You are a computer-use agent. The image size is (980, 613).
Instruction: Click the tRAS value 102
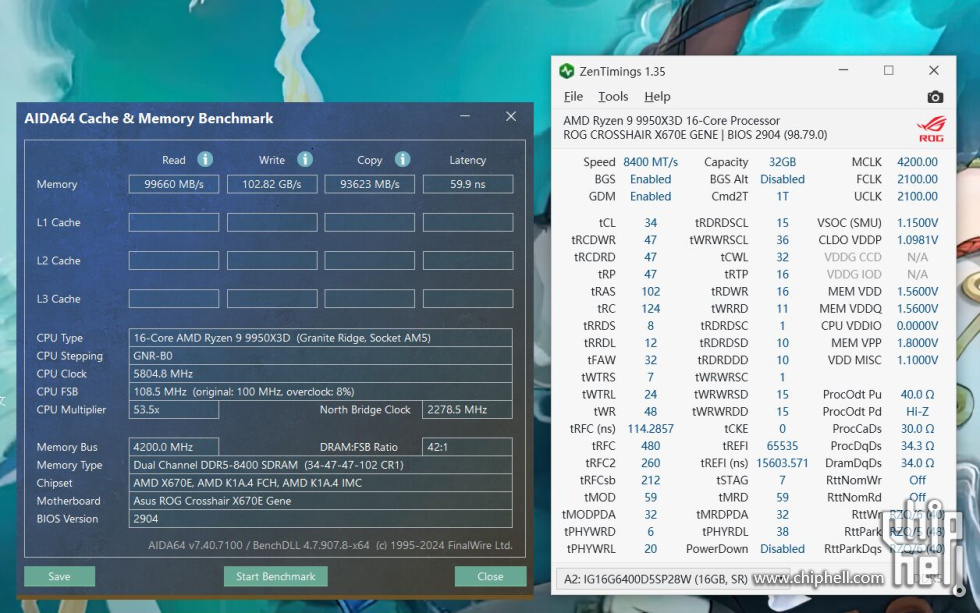point(651,291)
